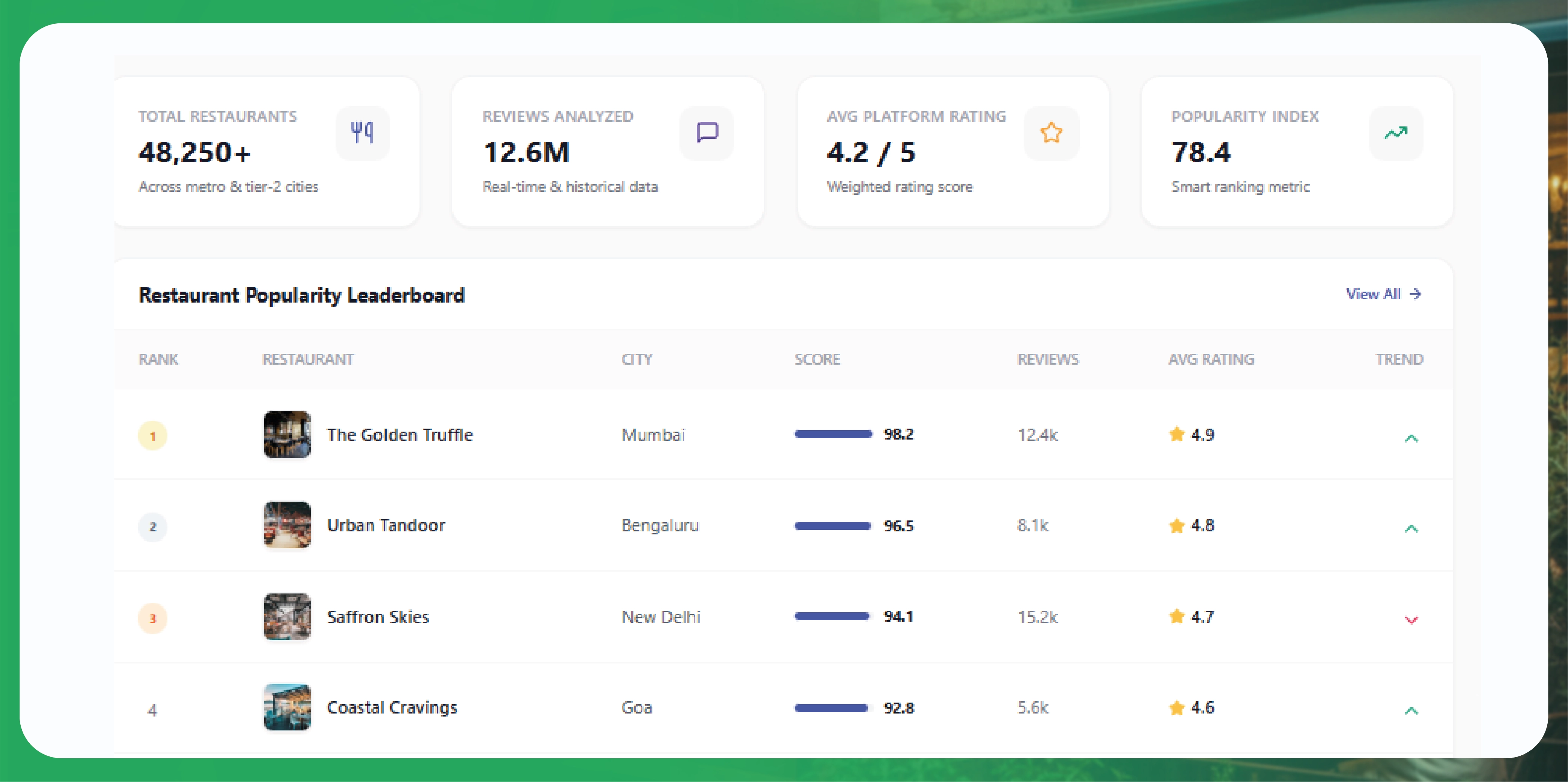Click the downward trend chevron for Saffron Skies
Viewport: 1568px width, 782px height.
coord(1411,619)
